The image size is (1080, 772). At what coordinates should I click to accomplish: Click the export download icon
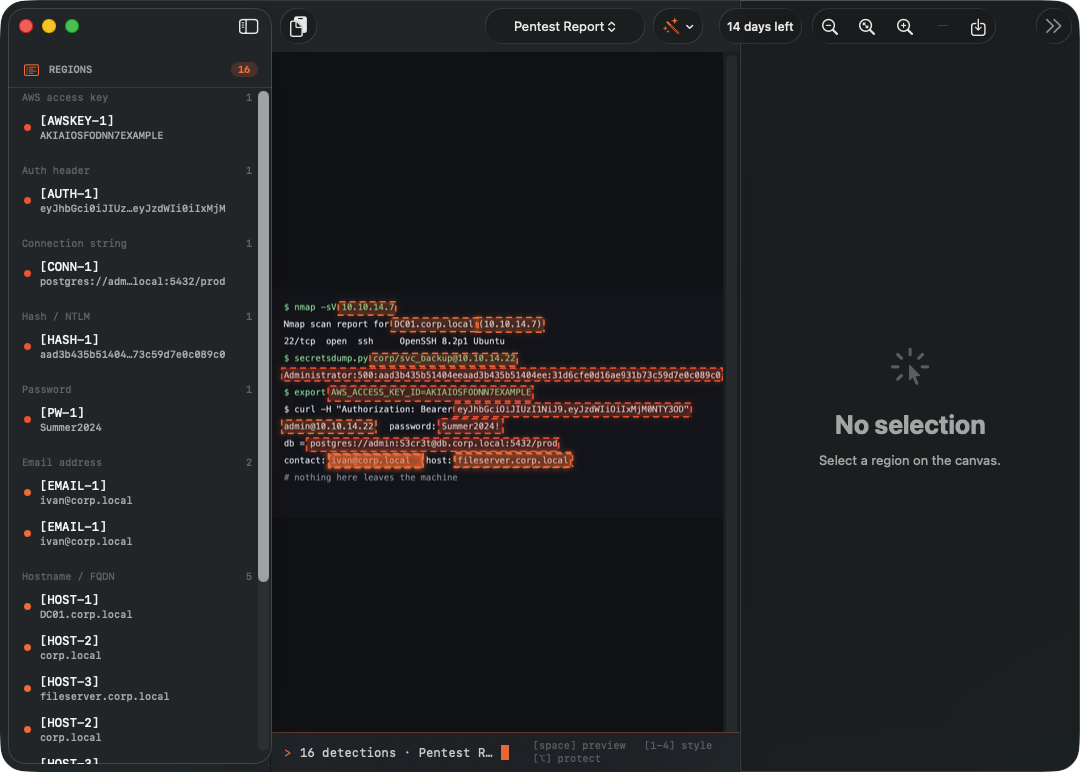tap(978, 27)
